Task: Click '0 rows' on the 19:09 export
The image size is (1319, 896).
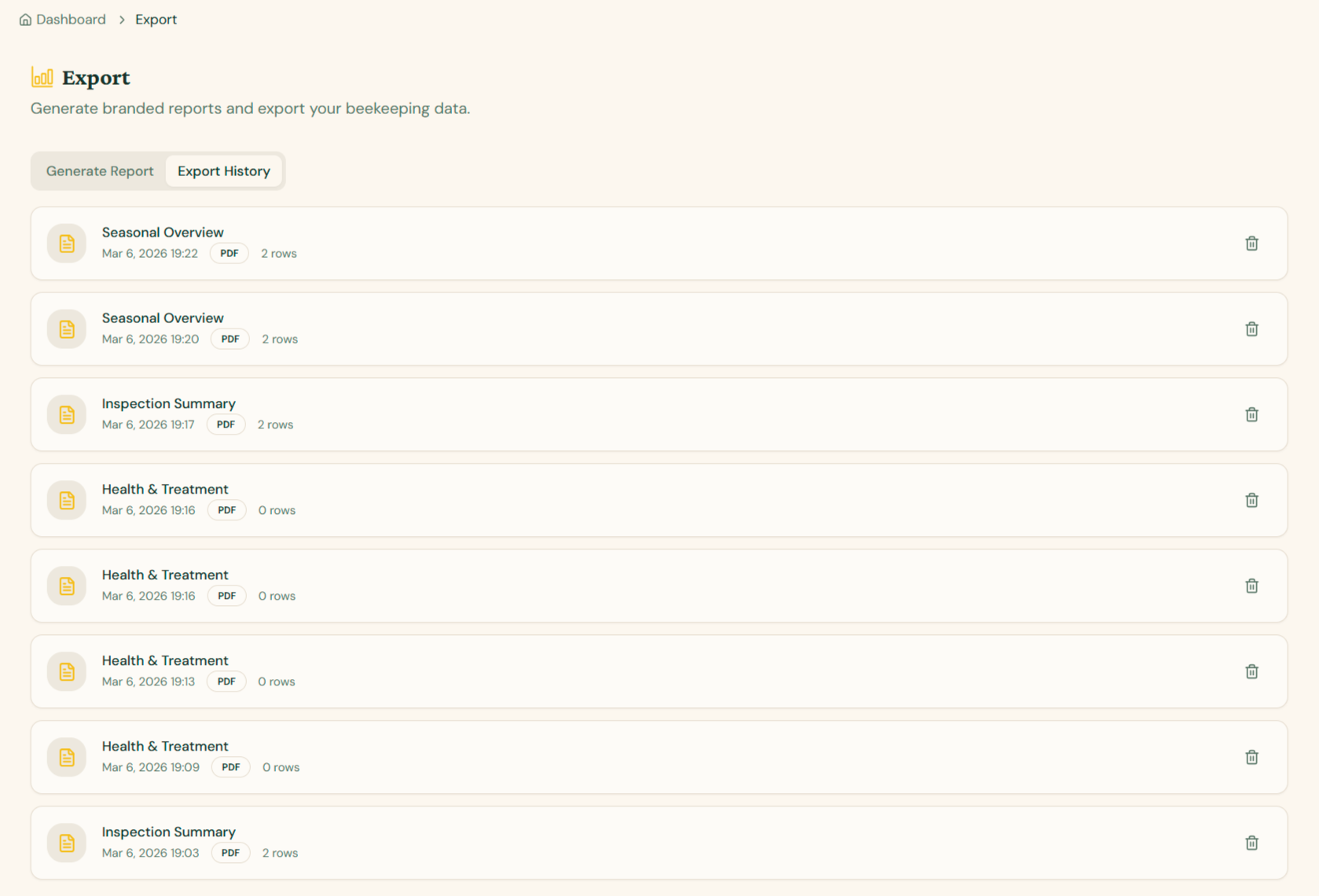Action: [x=281, y=768]
